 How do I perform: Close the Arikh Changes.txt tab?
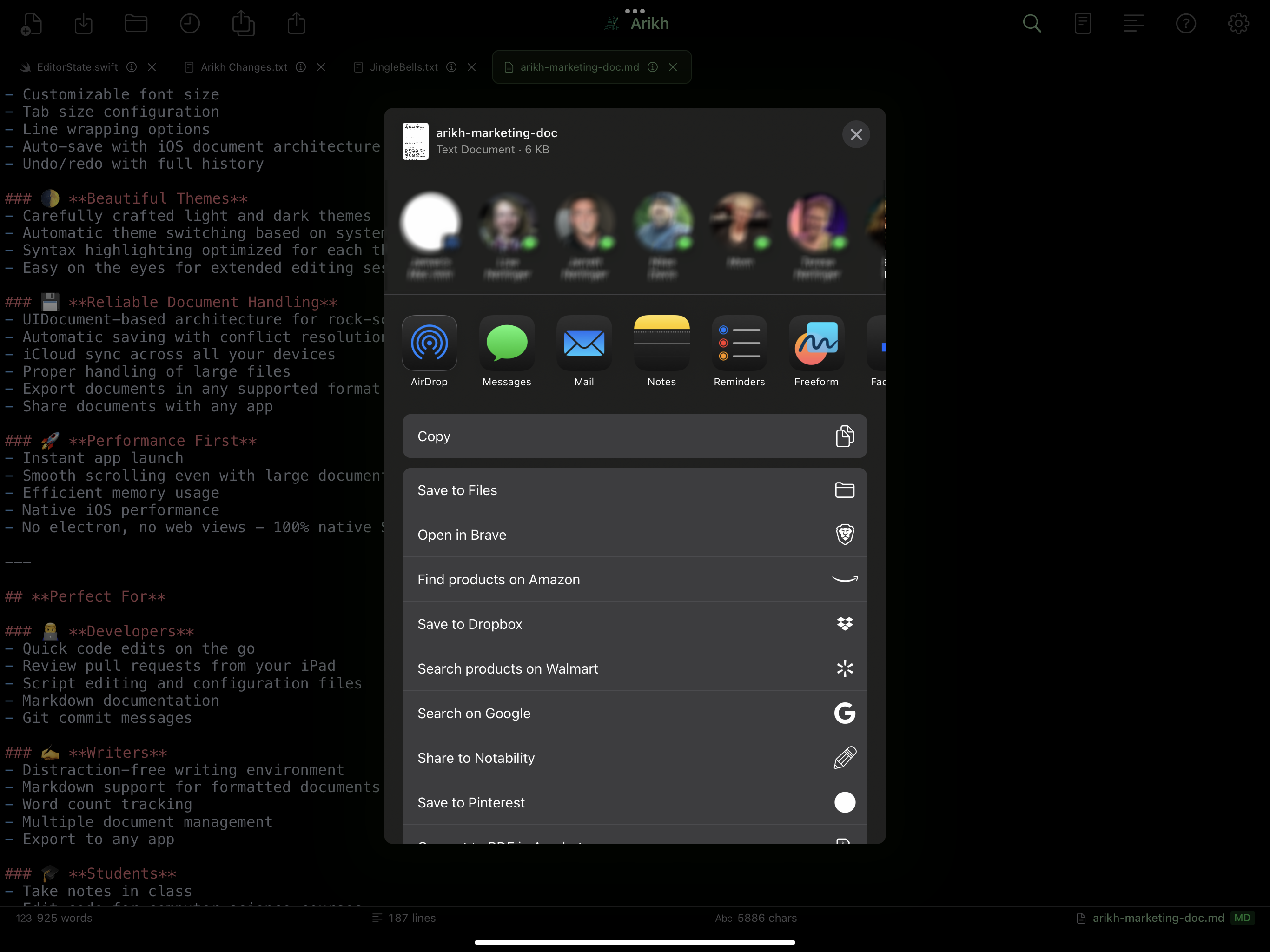pyautogui.click(x=321, y=67)
